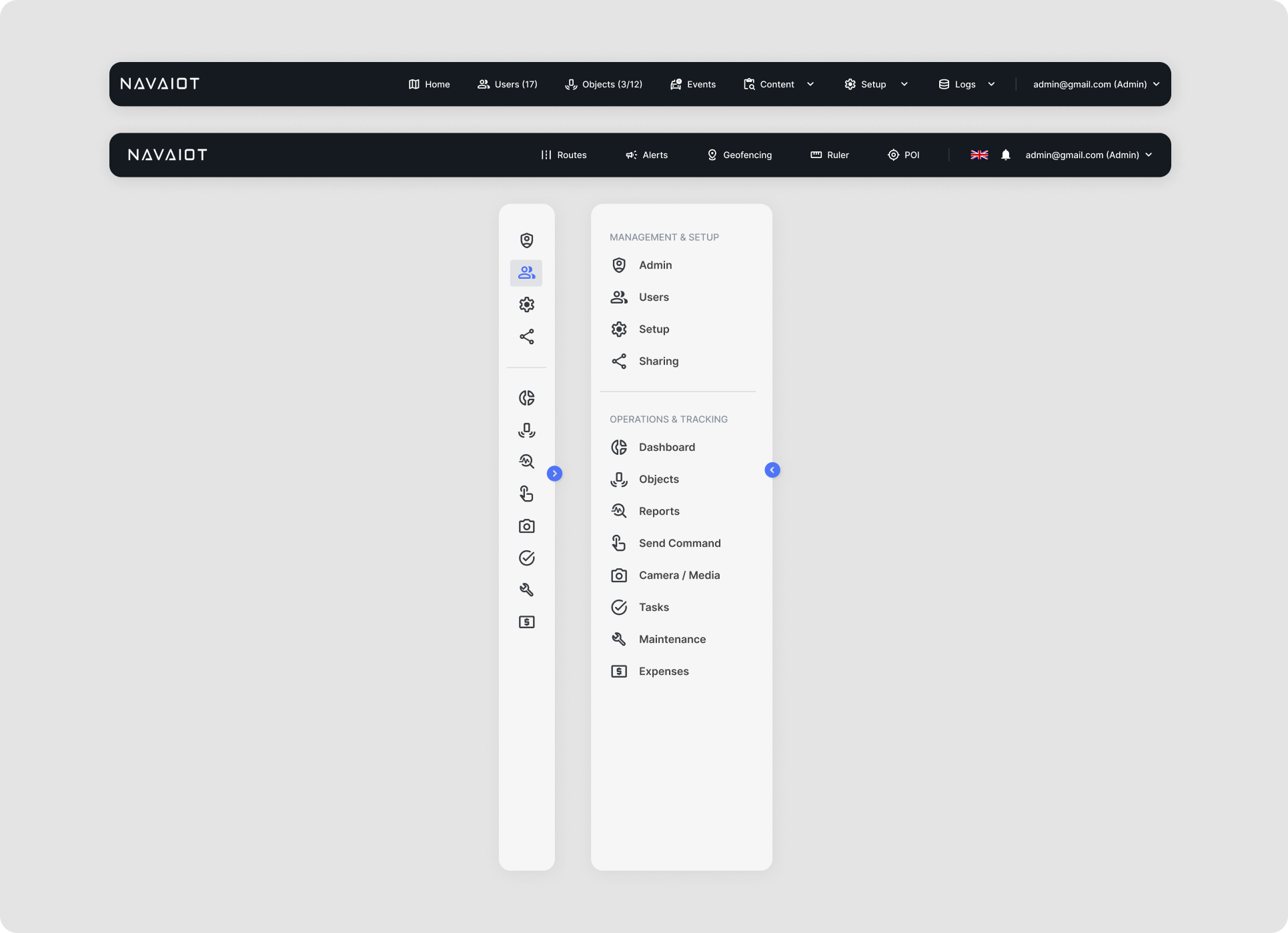
Task: Open Reports magnifier icon in collapsed sidebar
Action: click(x=526, y=461)
